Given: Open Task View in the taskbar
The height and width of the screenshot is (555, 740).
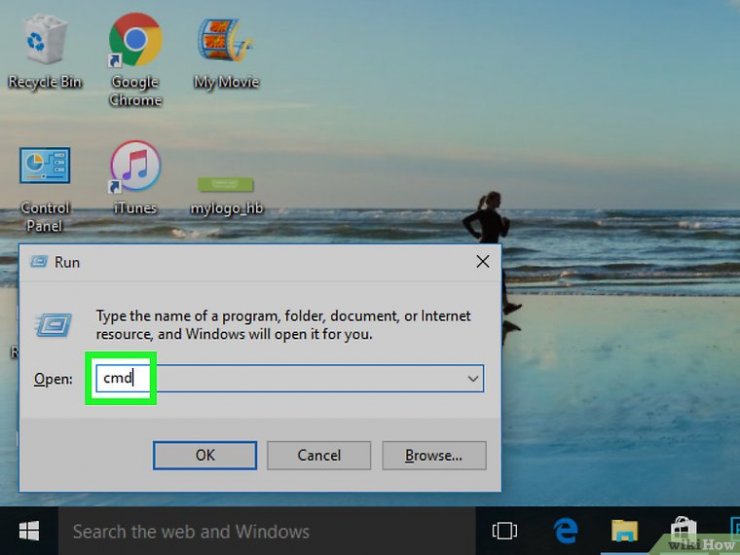Looking at the screenshot, I should click(x=505, y=531).
